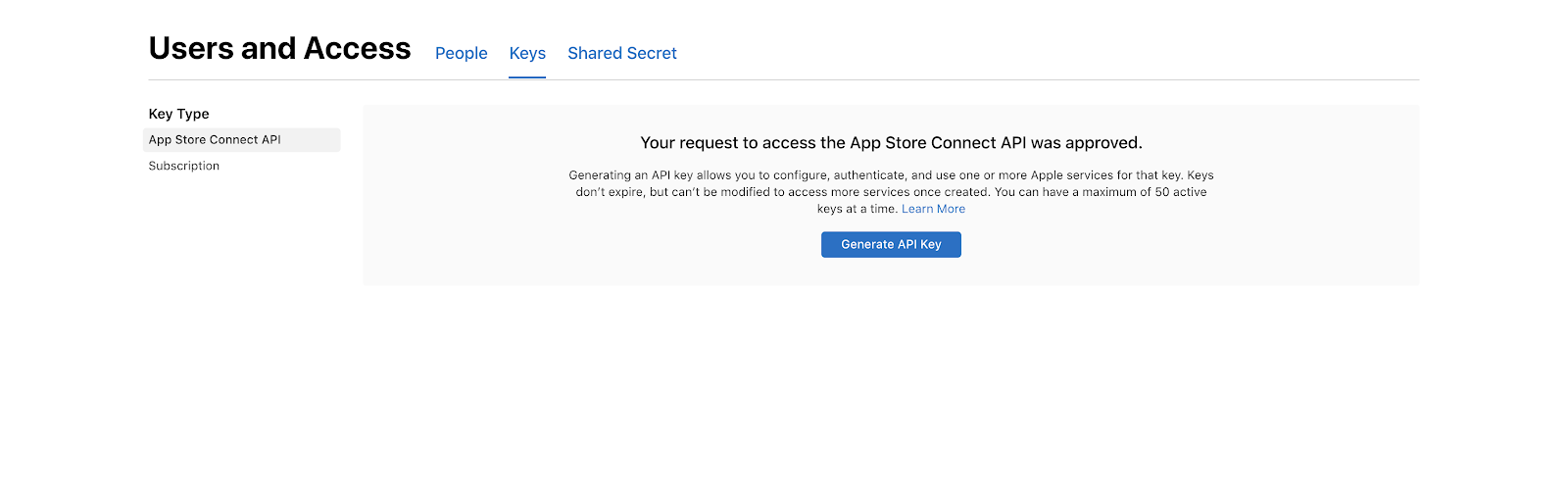Click the Key Type sidebar label
Screen dimensions: 1568x492
pos(178,115)
